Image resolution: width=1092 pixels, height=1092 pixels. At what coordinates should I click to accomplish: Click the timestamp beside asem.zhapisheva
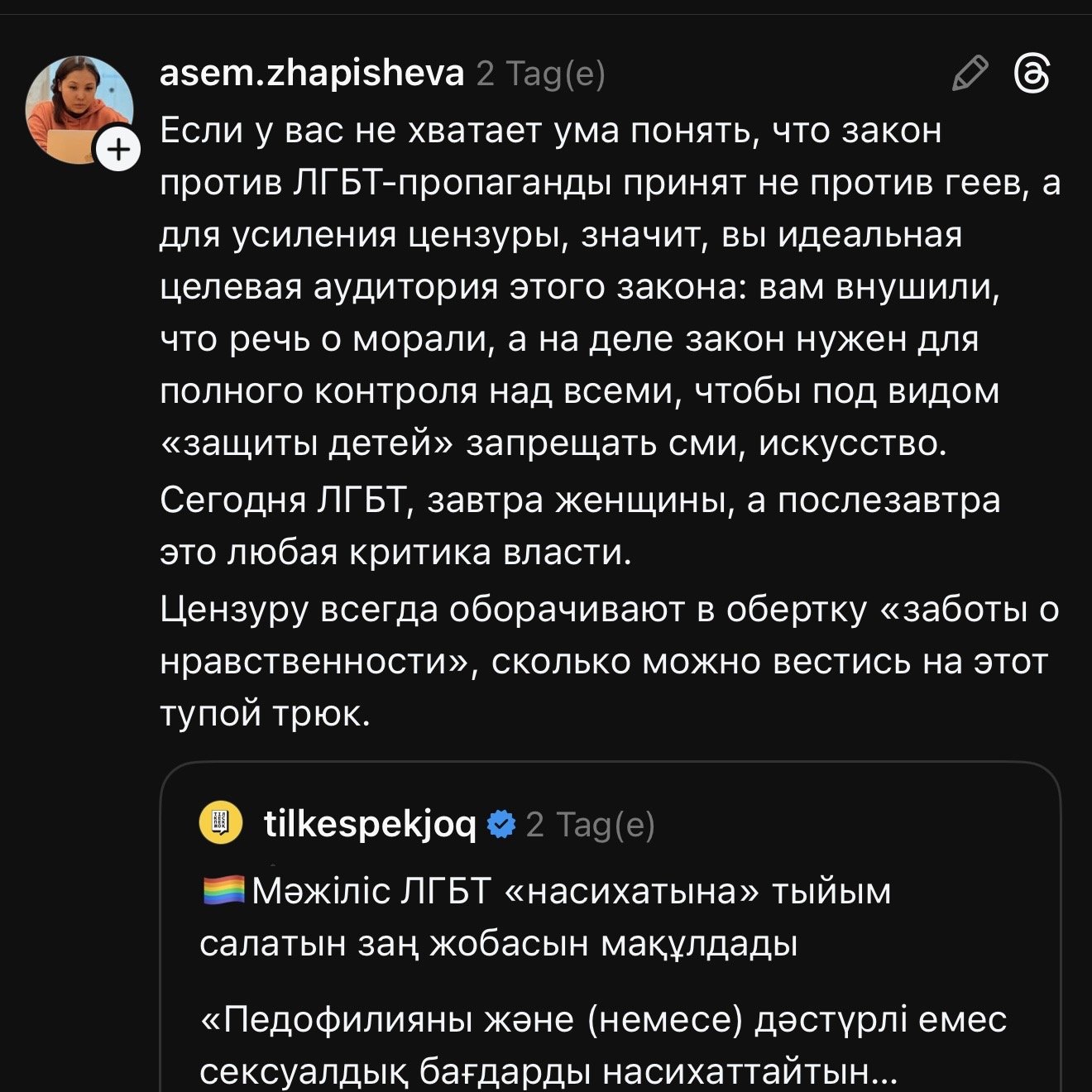[541, 74]
